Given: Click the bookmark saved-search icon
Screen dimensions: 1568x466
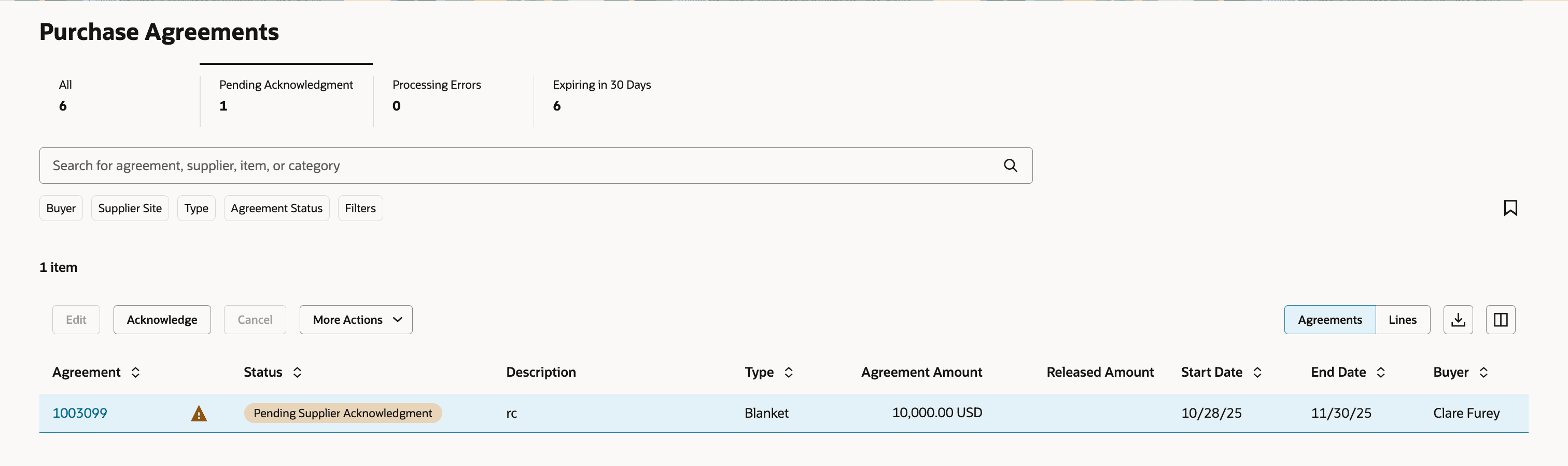Looking at the screenshot, I should point(1509,208).
